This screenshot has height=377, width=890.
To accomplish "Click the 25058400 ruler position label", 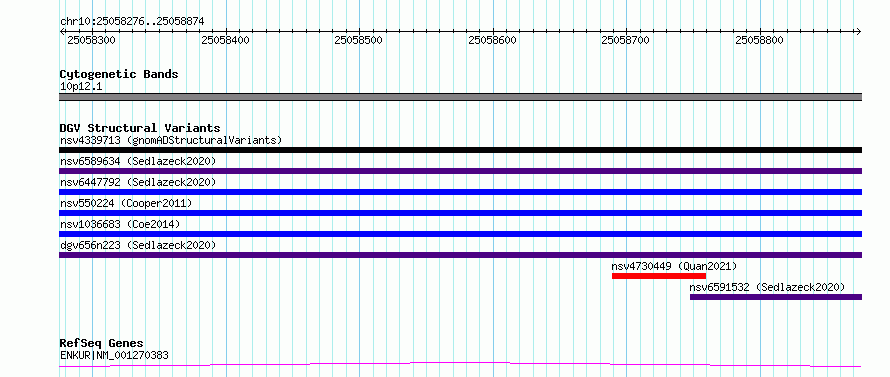I will point(225,40).
